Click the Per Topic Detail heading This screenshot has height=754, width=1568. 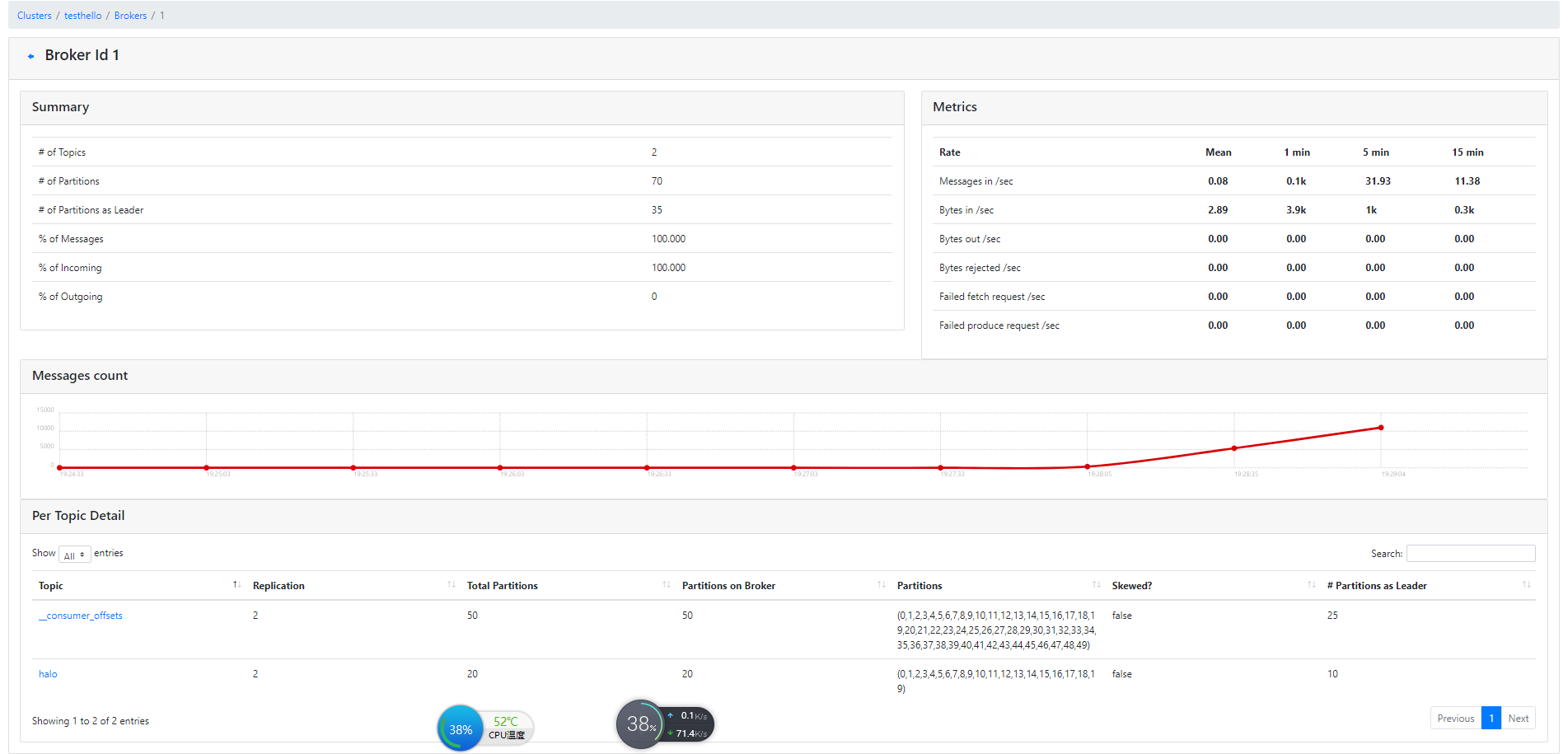78,516
